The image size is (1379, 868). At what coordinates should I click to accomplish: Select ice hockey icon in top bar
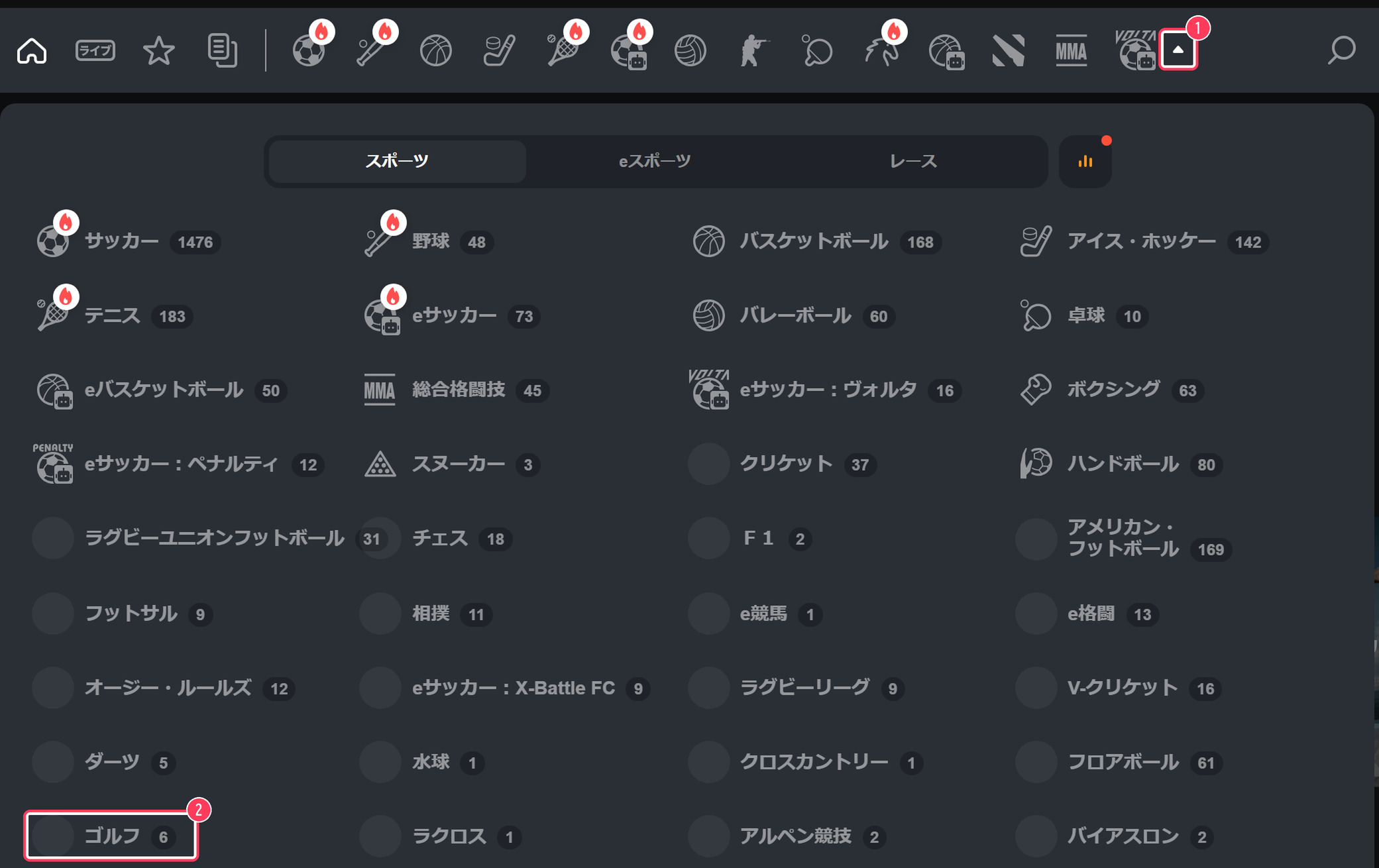pos(500,50)
